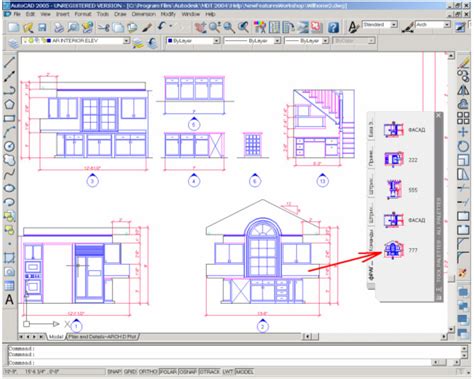Select the Move modify tool

[463, 132]
